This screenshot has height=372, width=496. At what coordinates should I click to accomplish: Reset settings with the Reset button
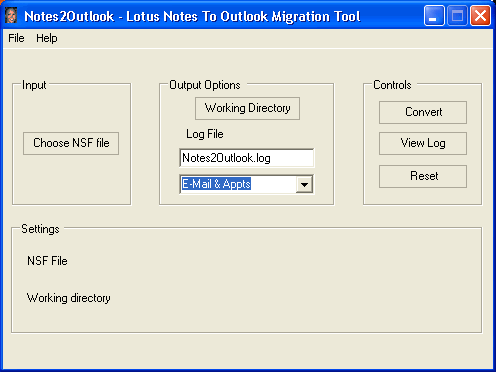(423, 176)
